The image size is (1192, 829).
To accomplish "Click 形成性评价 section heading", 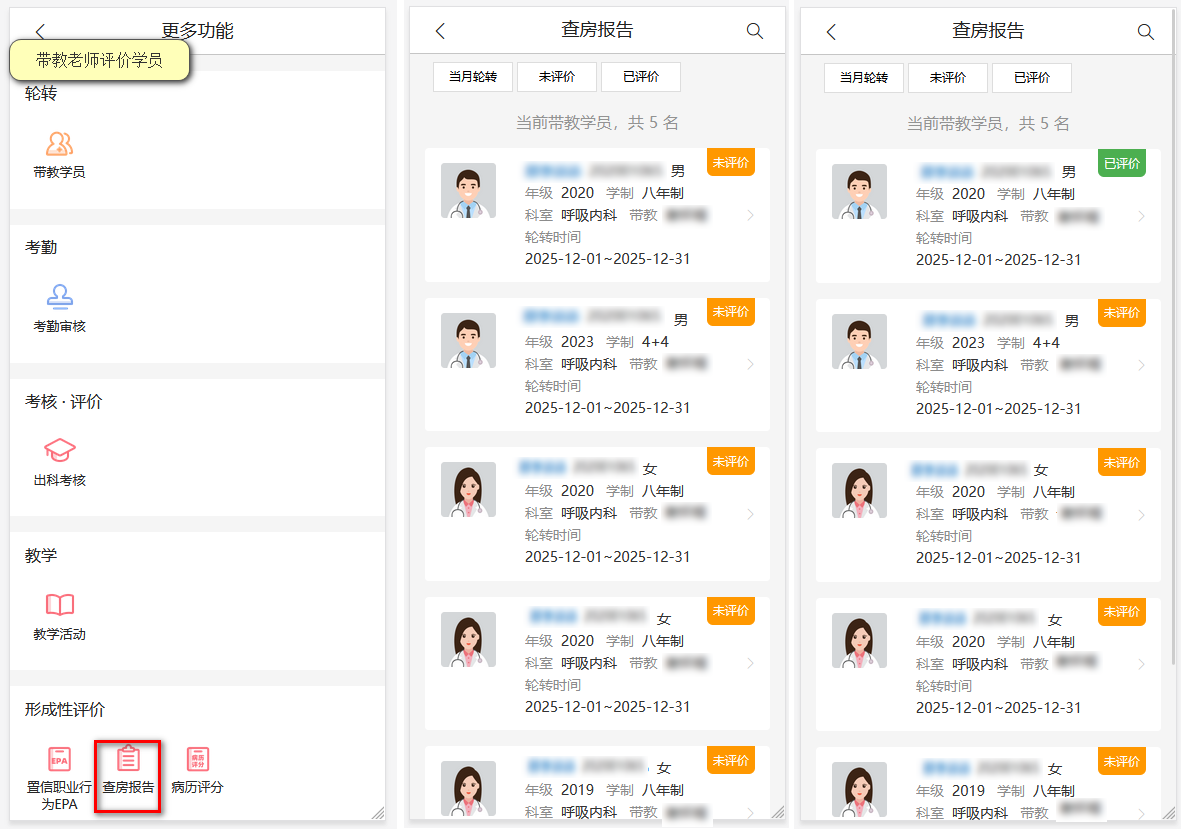I will click(x=65, y=710).
